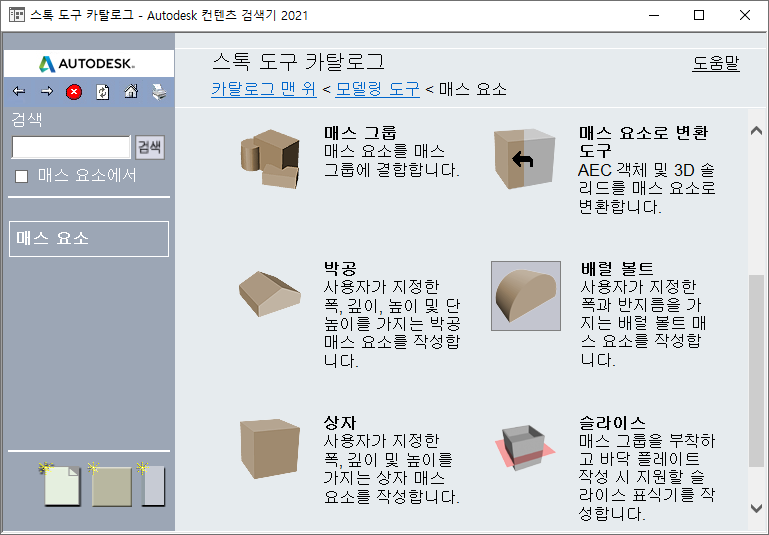Minimize the content browser window
This screenshot has width=769, height=535.
654,15
